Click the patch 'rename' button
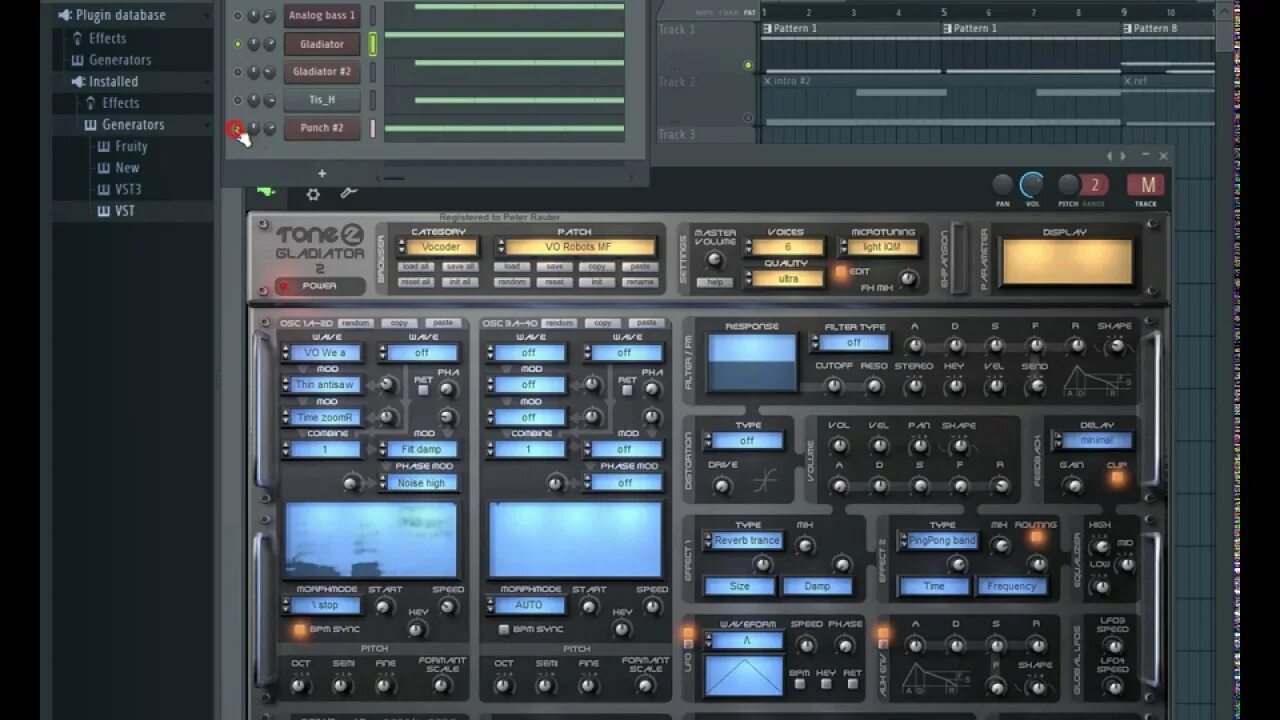Image resolution: width=1280 pixels, height=720 pixels. pos(640,282)
